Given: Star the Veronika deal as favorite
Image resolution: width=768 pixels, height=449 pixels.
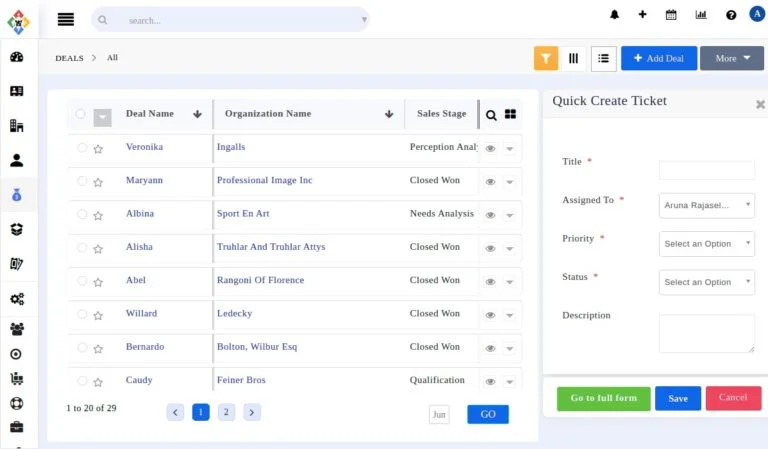Looking at the screenshot, I should pyautogui.click(x=98, y=149).
